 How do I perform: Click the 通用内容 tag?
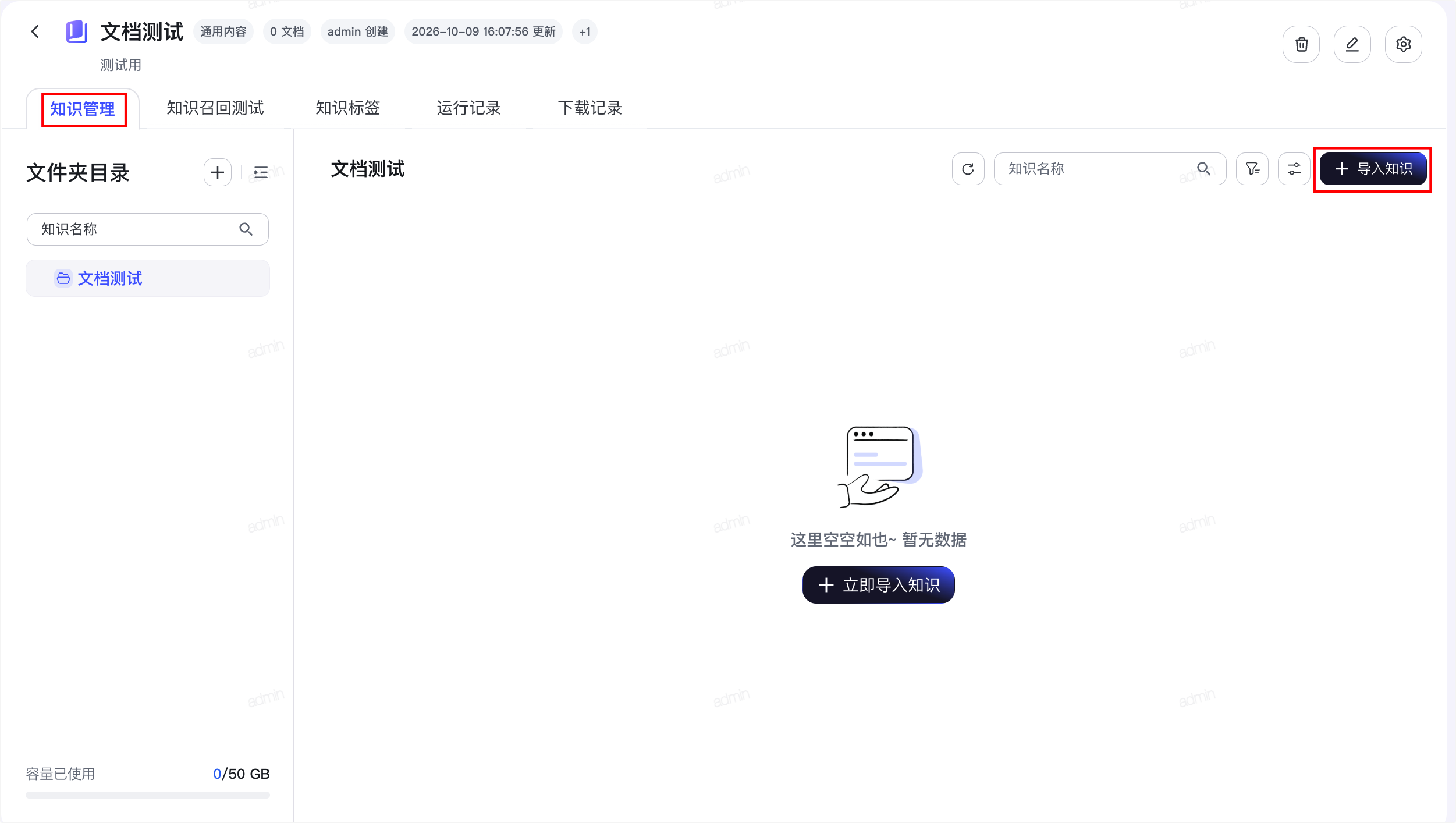[x=223, y=31]
